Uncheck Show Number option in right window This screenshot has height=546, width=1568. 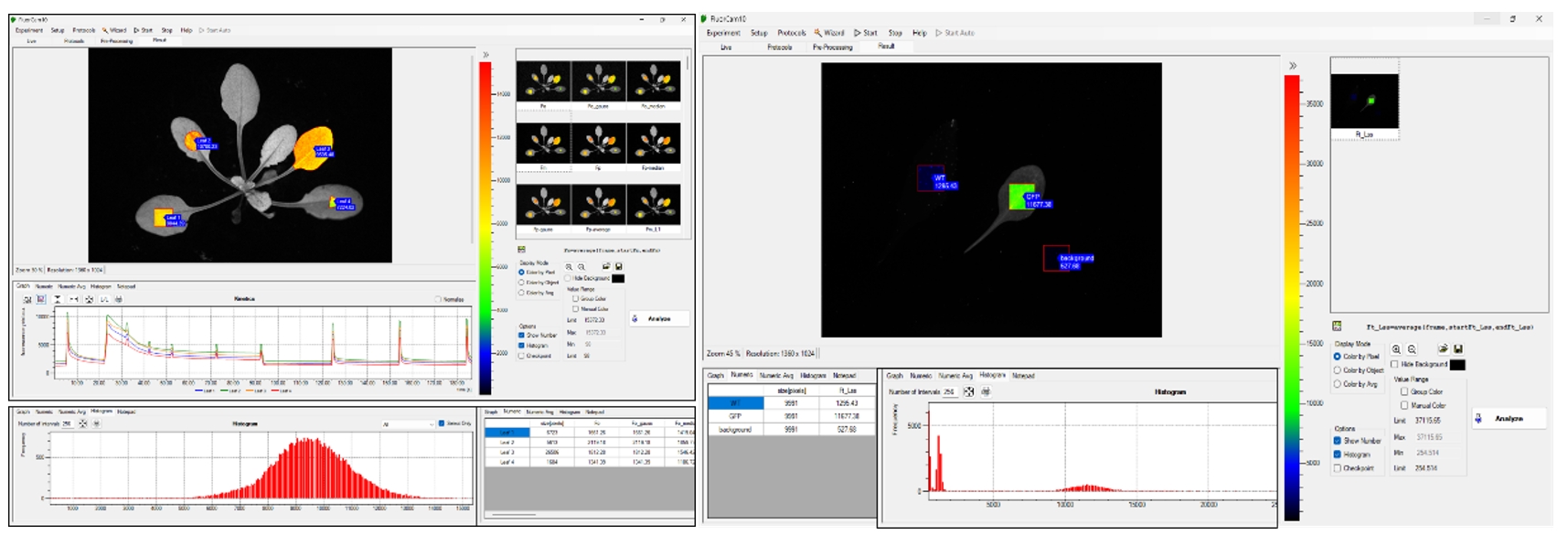pyautogui.click(x=1338, y=441)
